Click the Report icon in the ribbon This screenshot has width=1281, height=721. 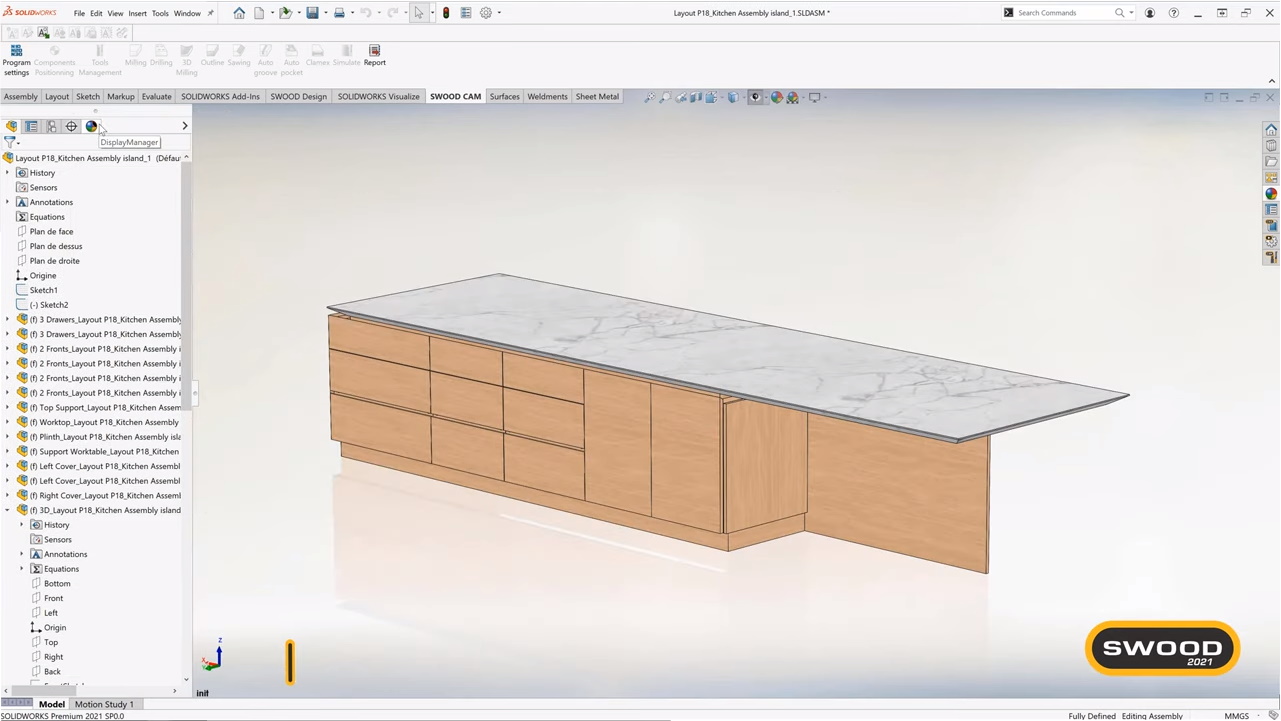[x=374, y=56]
